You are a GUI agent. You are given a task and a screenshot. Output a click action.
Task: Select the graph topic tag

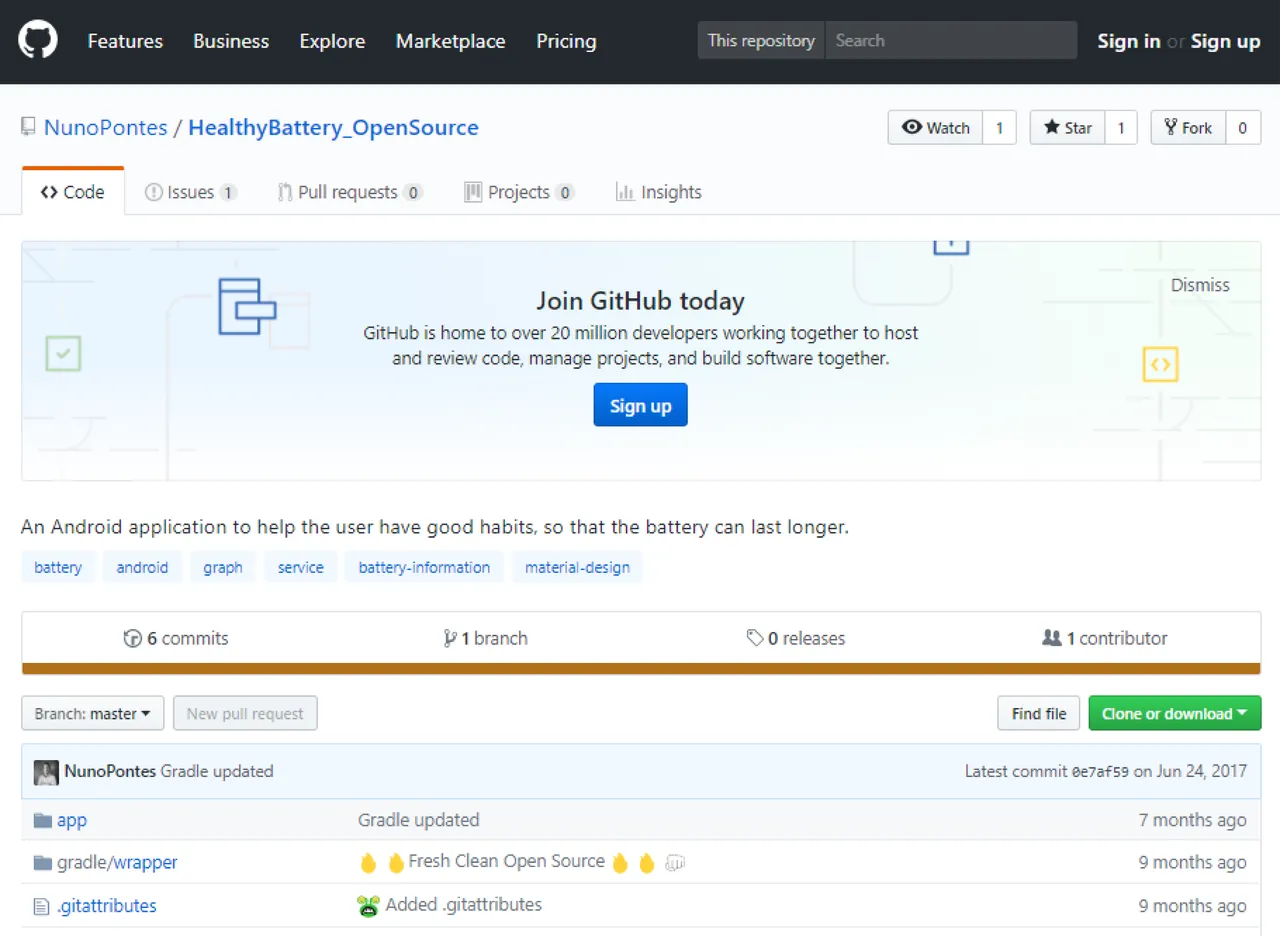(223, 567)
